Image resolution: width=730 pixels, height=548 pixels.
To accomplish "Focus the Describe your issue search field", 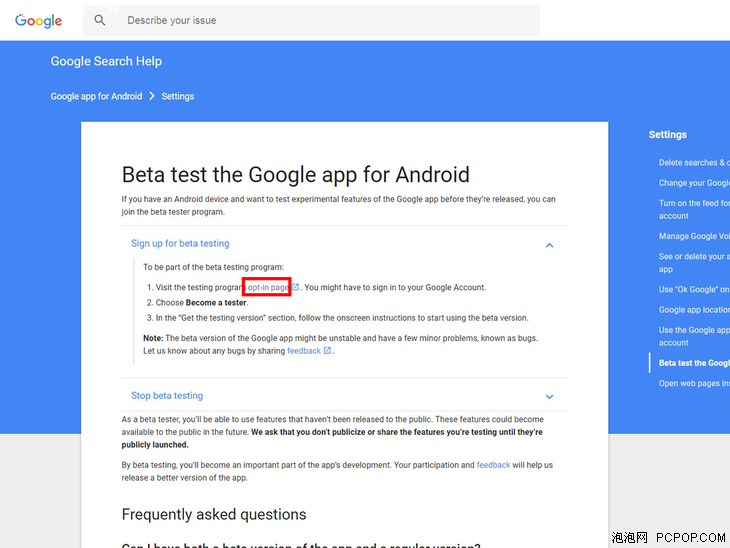I will [x=311, y=20].
